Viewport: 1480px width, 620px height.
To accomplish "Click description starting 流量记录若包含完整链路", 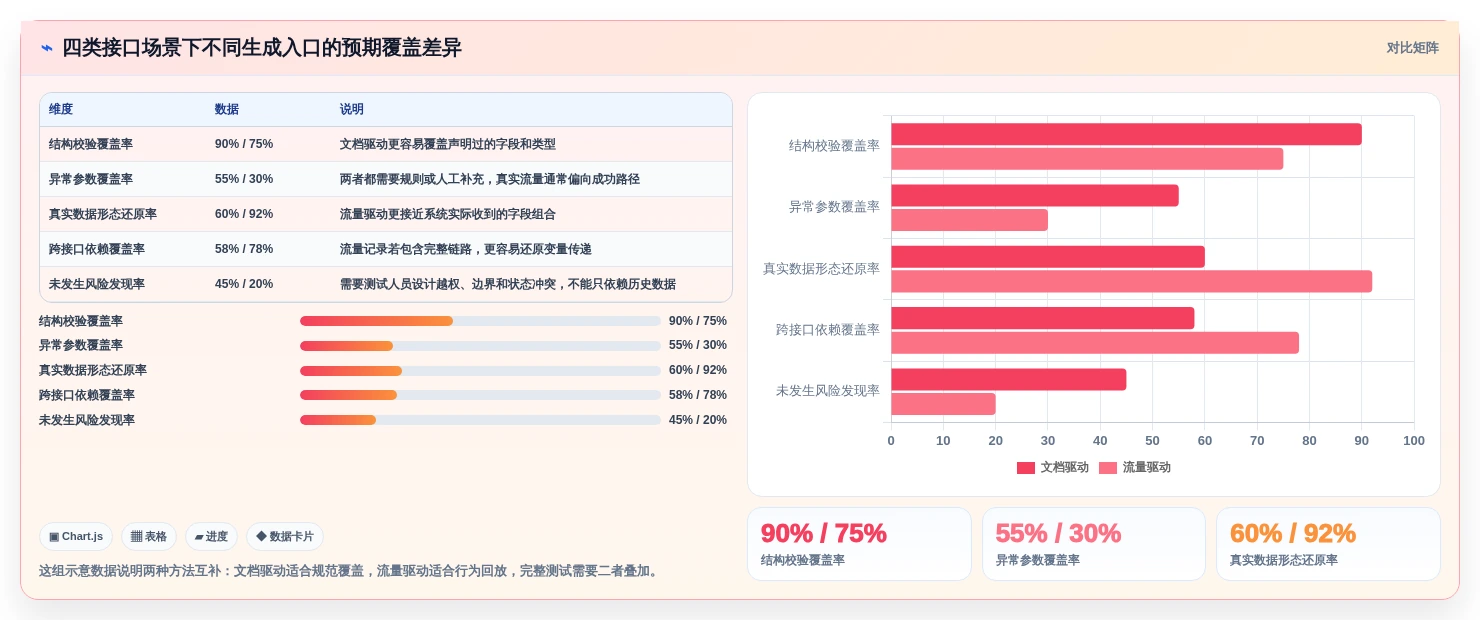I will point(466,249).
